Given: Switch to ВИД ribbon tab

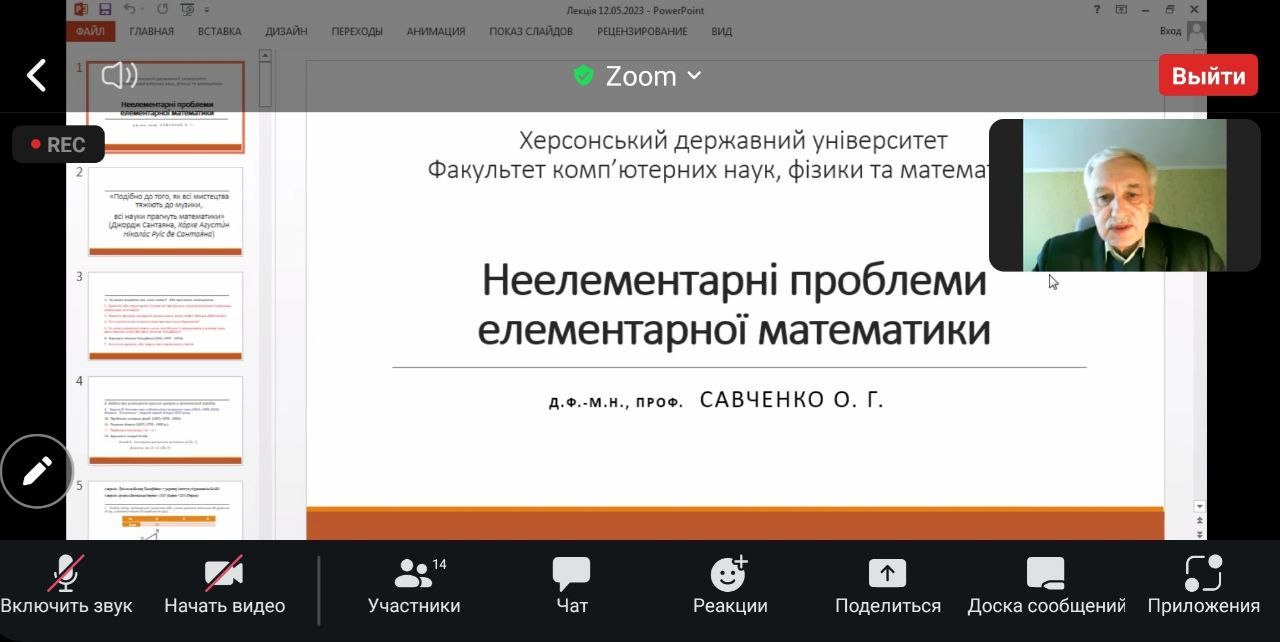Looking at the screenshot, I should [722, 31].
